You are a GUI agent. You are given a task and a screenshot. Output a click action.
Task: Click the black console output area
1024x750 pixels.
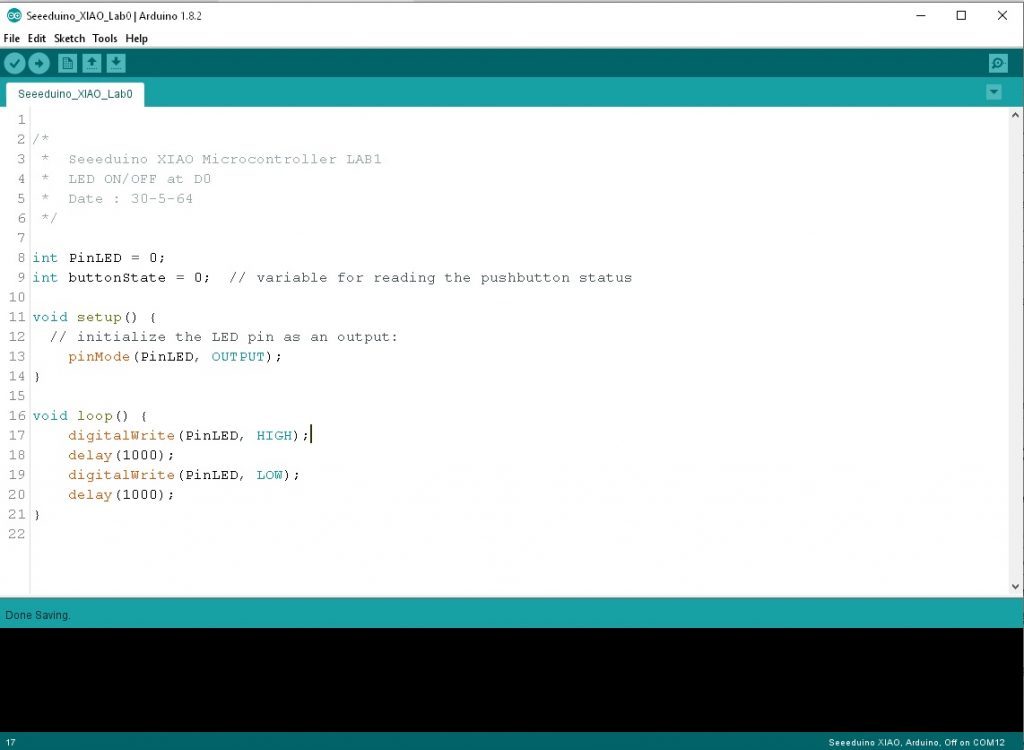[x=512, y=679]
